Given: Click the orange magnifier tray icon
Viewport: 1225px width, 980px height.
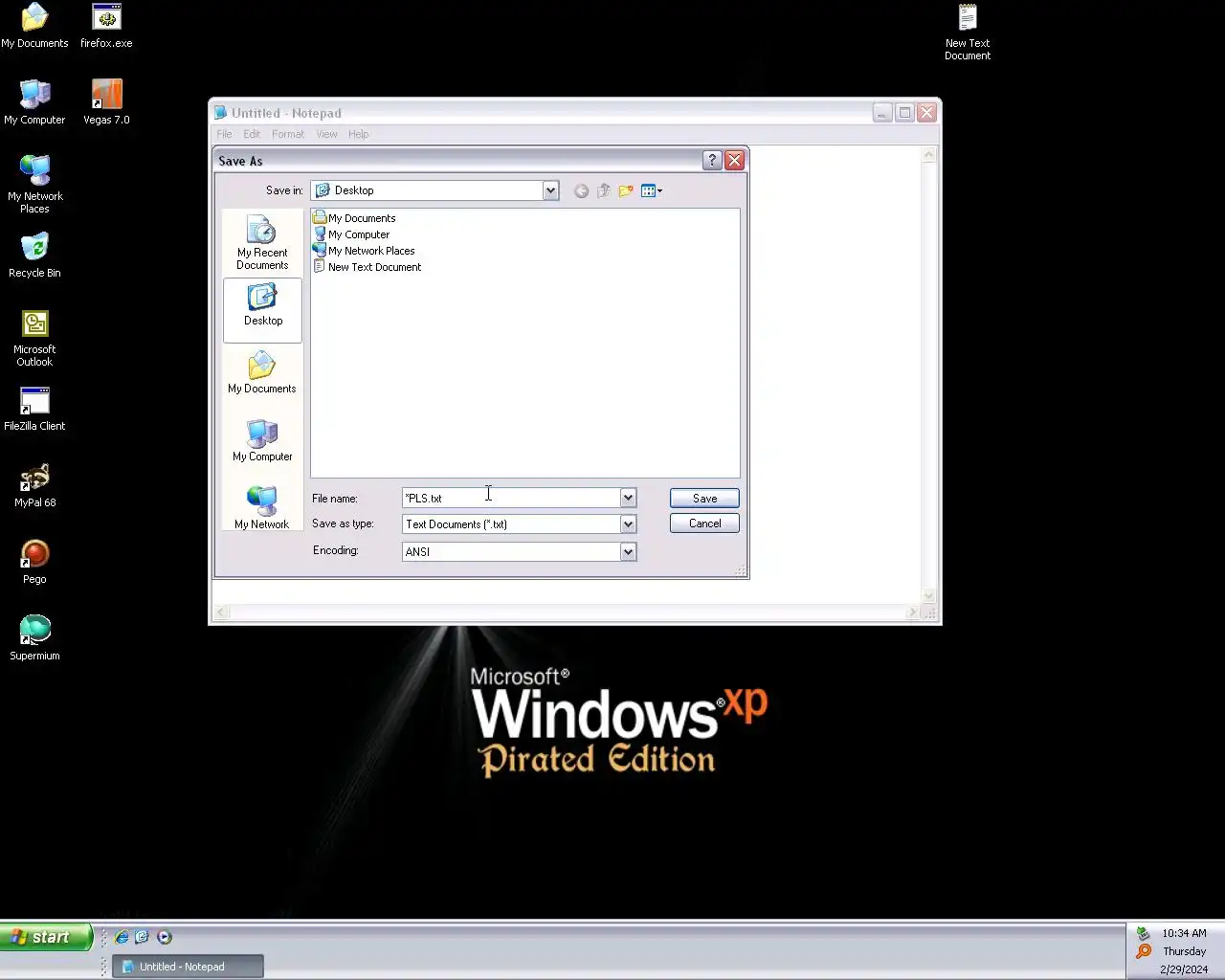Looking at the screenshot, I should point(1143,951).
